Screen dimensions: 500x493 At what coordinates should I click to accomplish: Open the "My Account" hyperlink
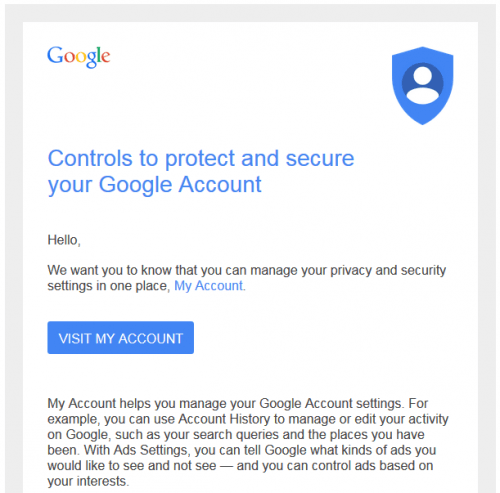point(209,286)
